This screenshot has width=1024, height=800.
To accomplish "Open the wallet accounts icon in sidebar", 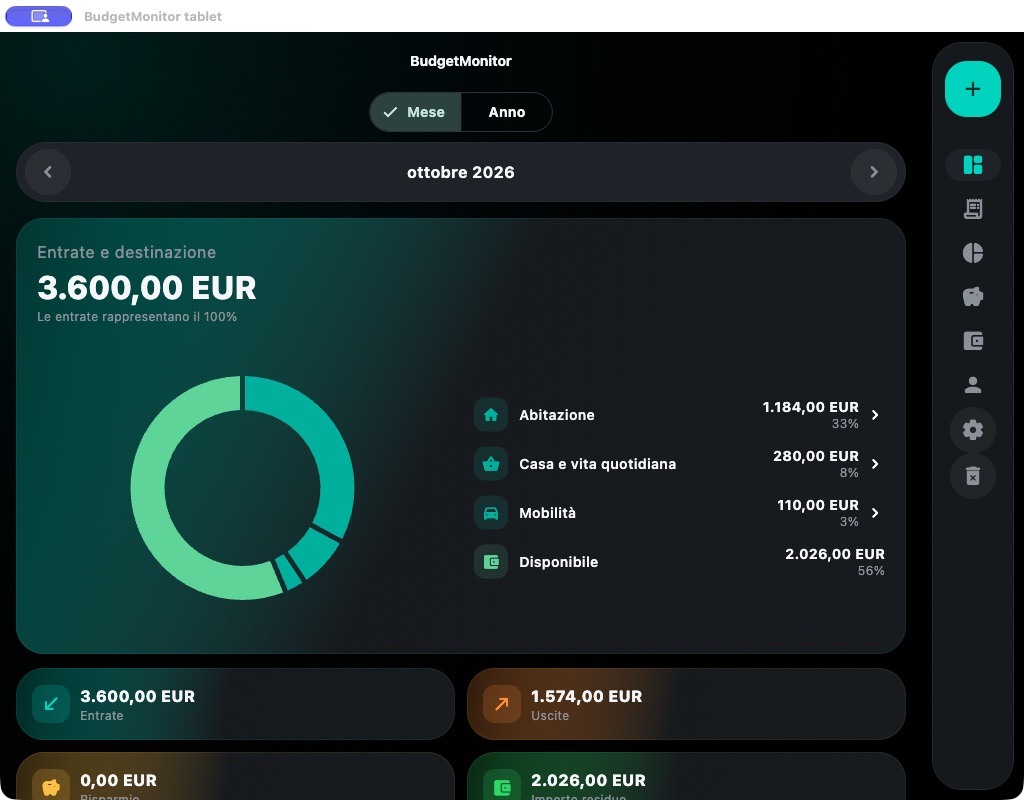I will click(972, 340).
